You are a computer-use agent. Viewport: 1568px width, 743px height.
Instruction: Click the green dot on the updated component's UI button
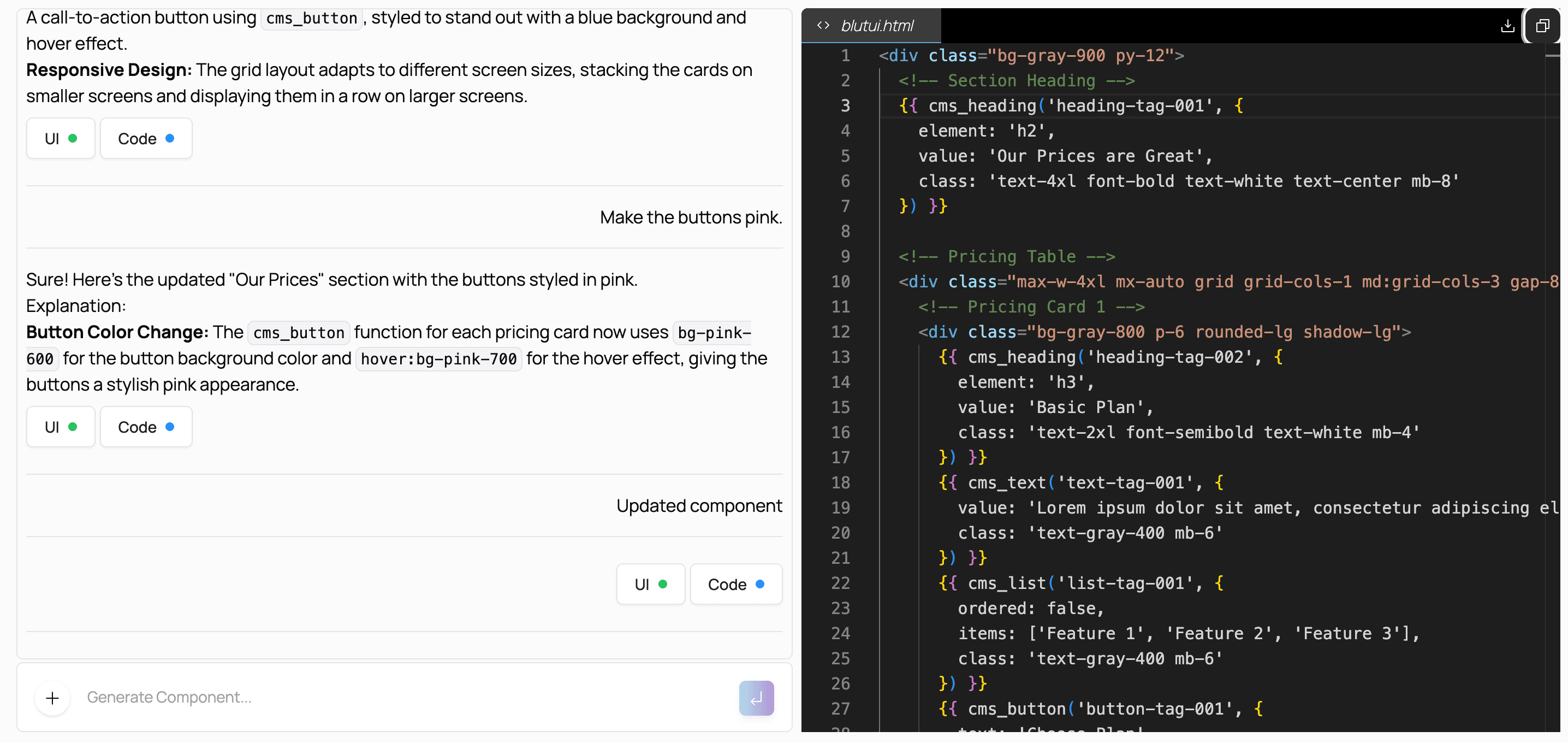[x=663, y=584]
